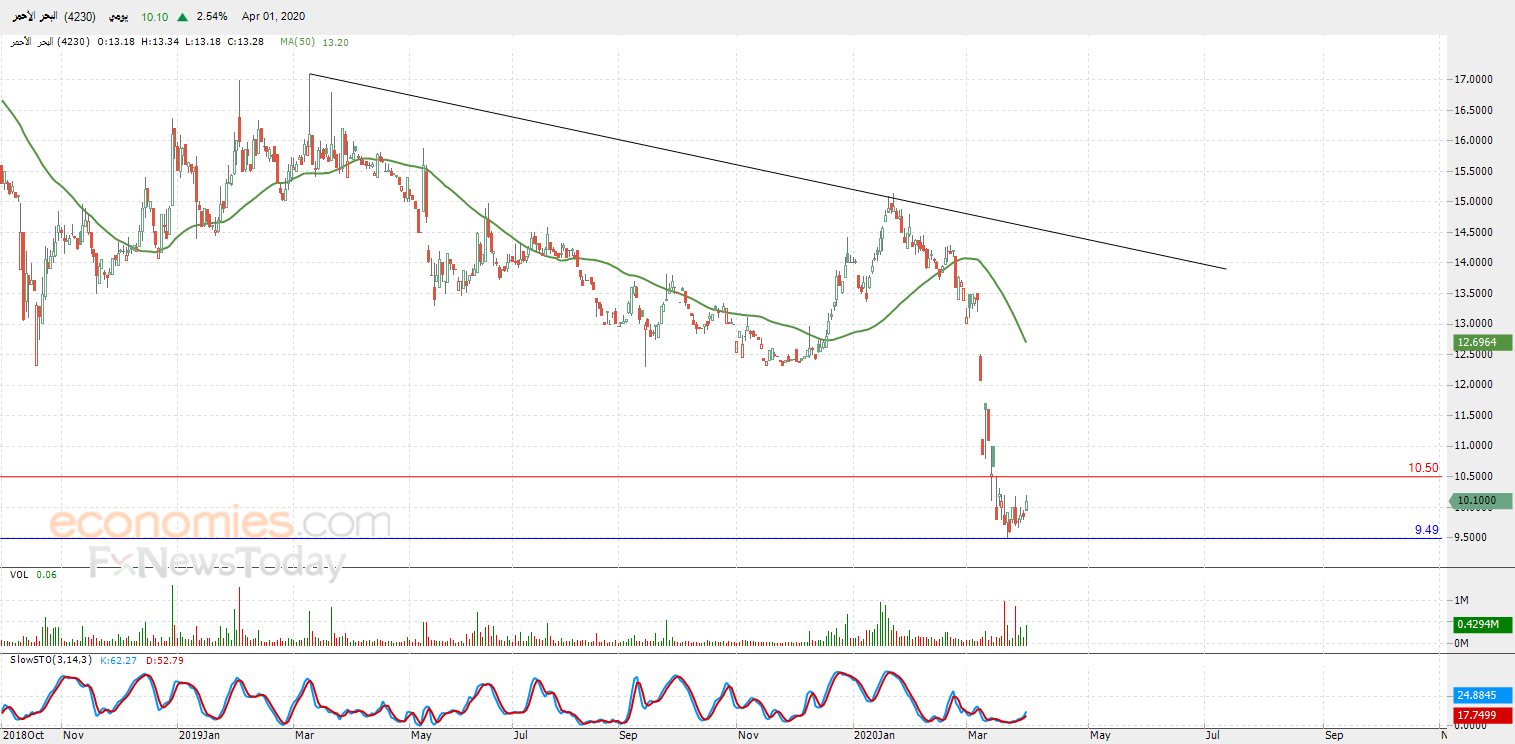Click the 2018Oct time axis label
Screen dimensions: 1515x744
click(x=23, y=735)
